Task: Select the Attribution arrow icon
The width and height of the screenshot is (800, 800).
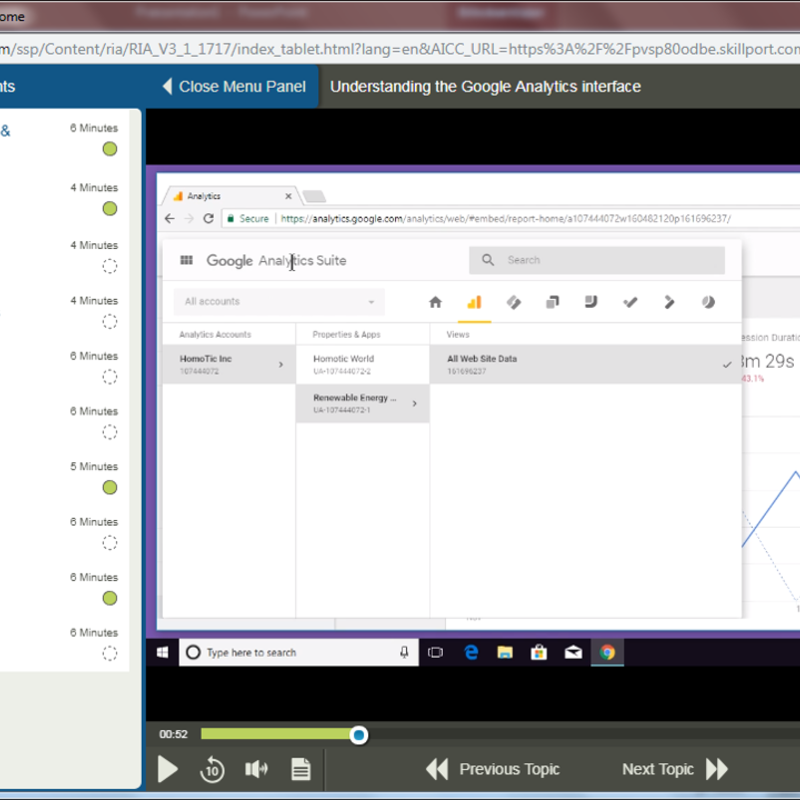Action: 669,302
